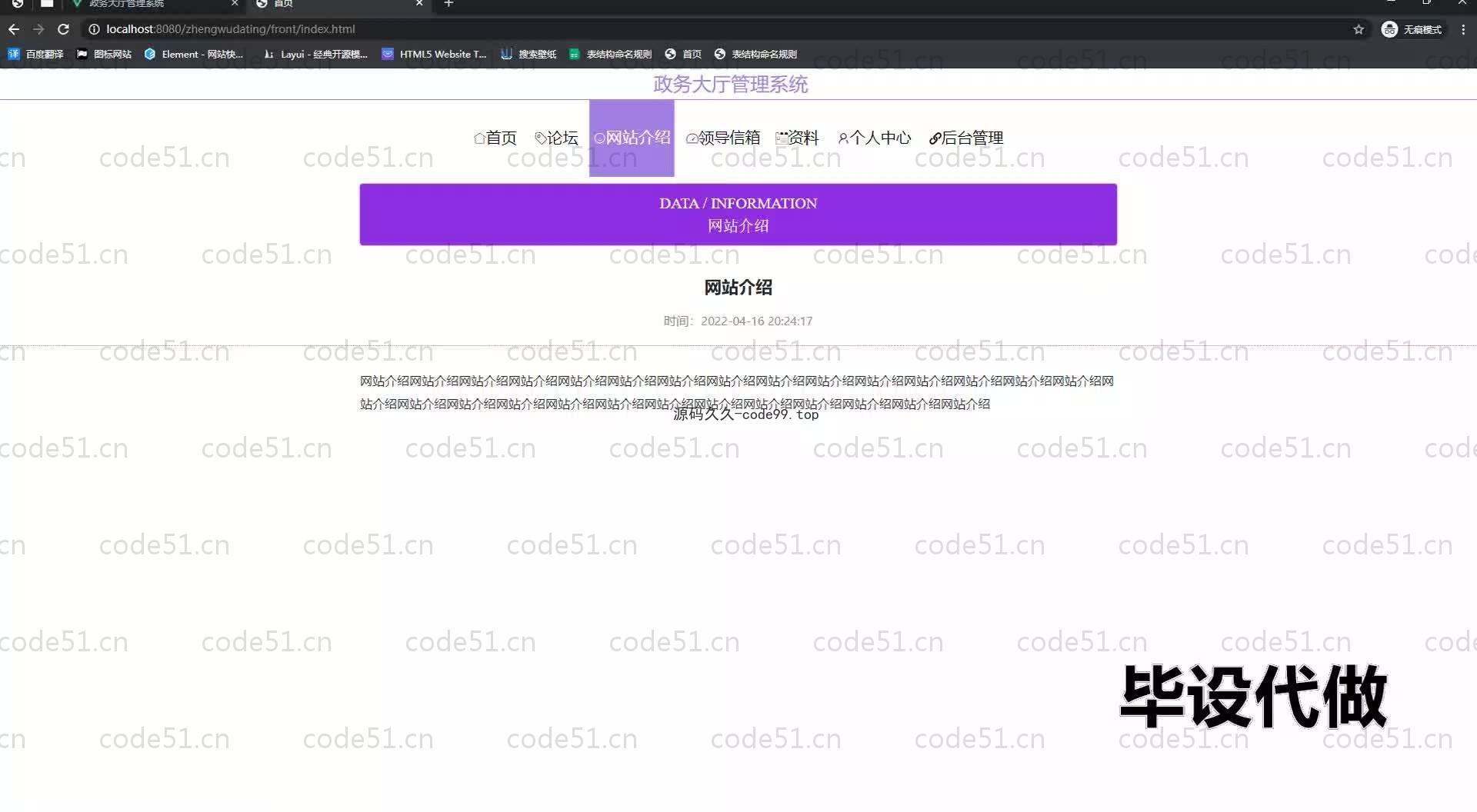This screenshot has width=1477, height=812.
Task: Close the 首页 browser tab
Action: coord(419,4)
